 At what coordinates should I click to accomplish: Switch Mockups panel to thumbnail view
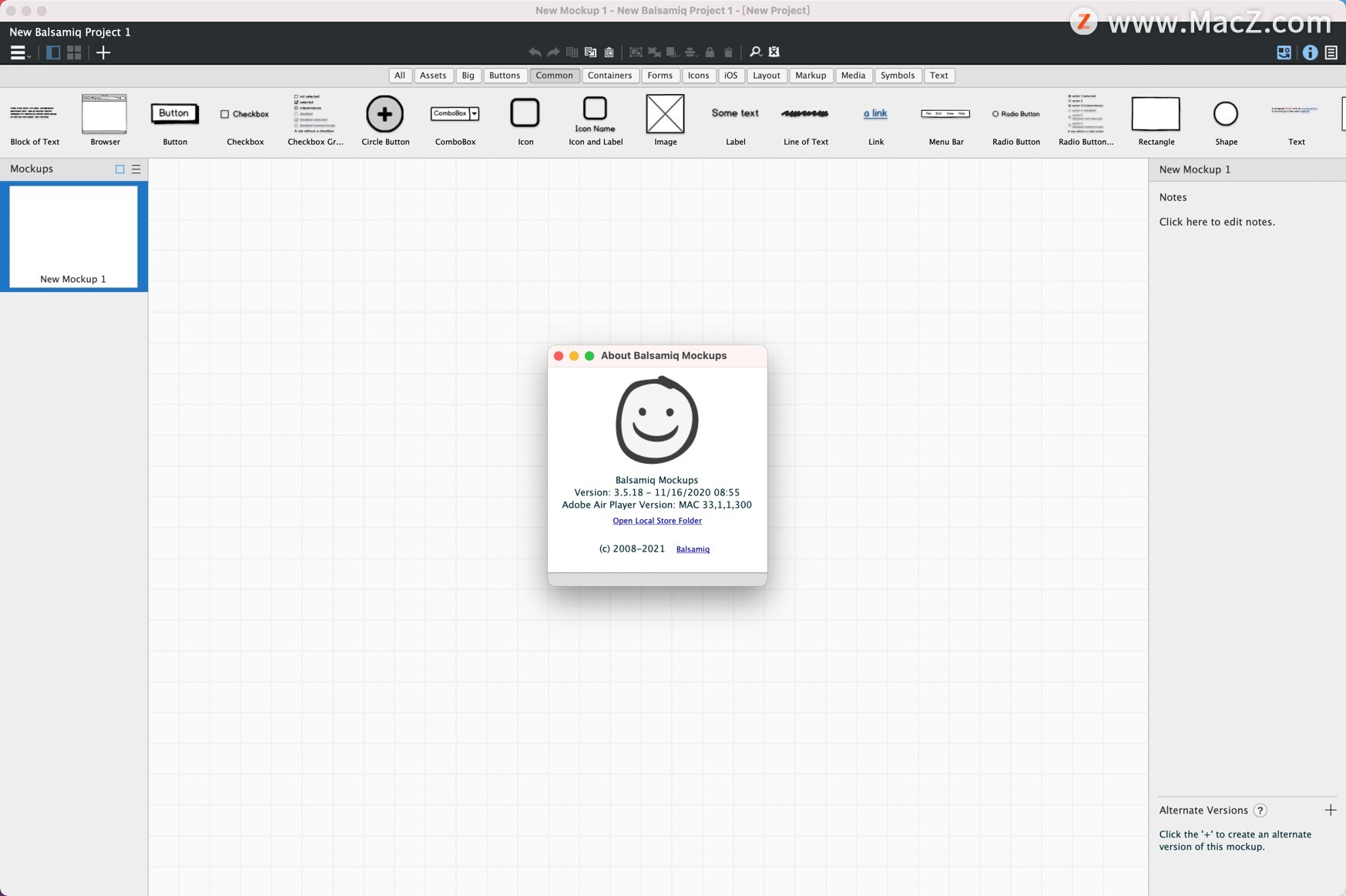tap(119, 169)
